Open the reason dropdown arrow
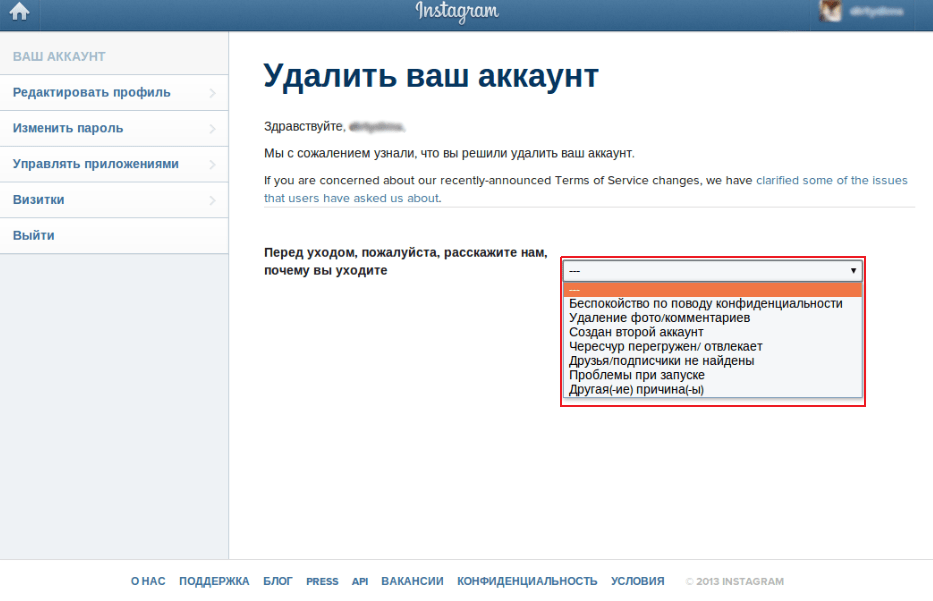 (853, 271)
